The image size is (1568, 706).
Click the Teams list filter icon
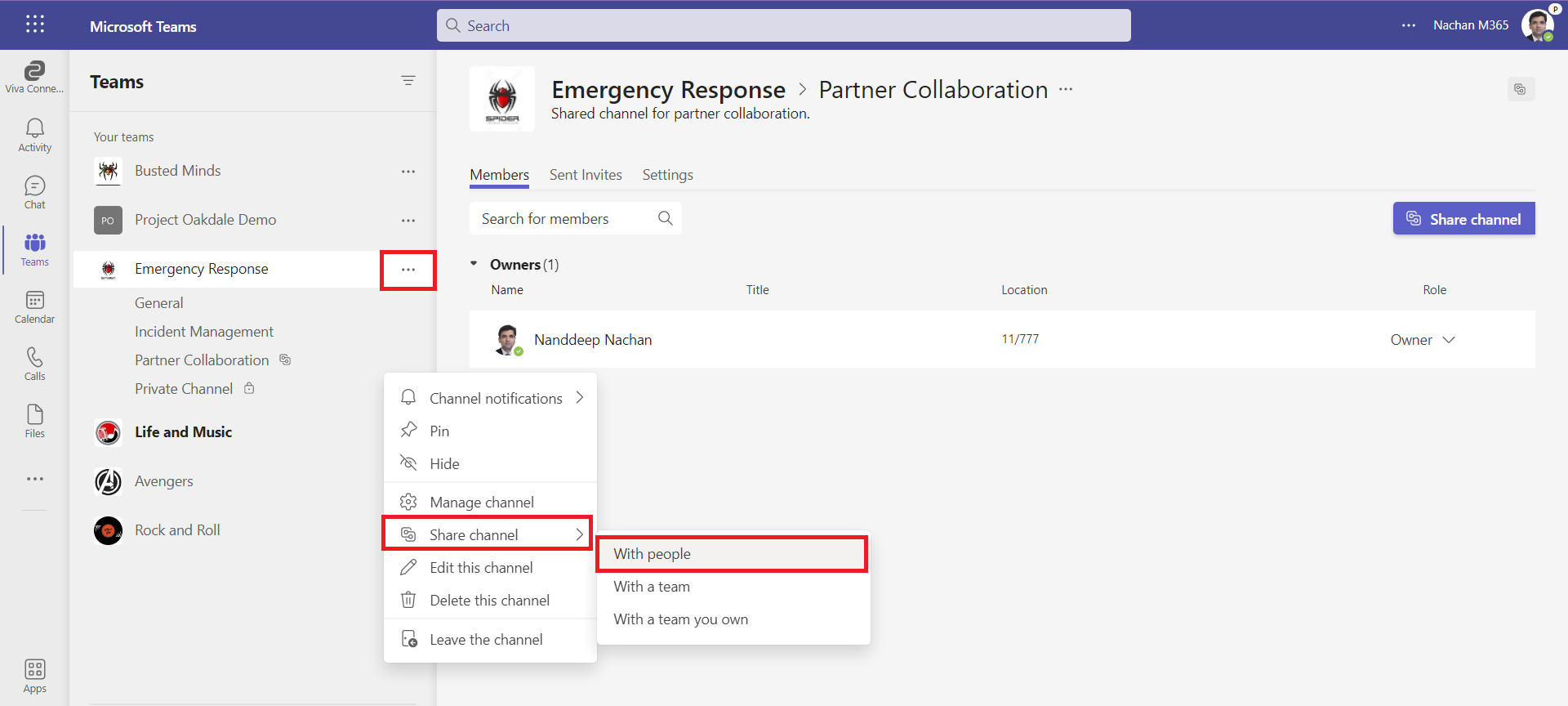pyautogui.click(x=408, y=81)
